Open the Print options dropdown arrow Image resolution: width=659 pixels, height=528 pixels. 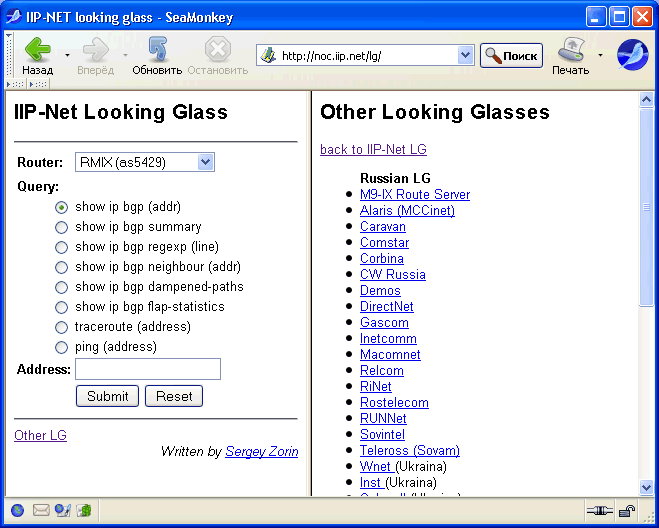[x=600, y=55]
